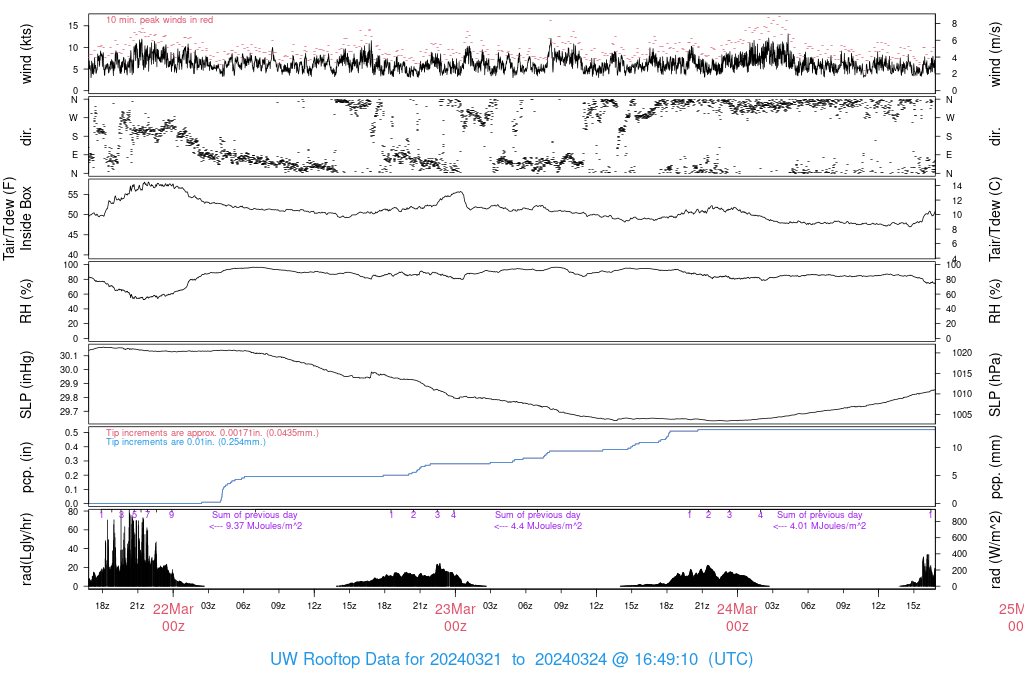Select the 'Tair/Tdew (F)' axis label
Image resolution: width=1024 pixels, height=700 pixels.
tap(9, 218)
